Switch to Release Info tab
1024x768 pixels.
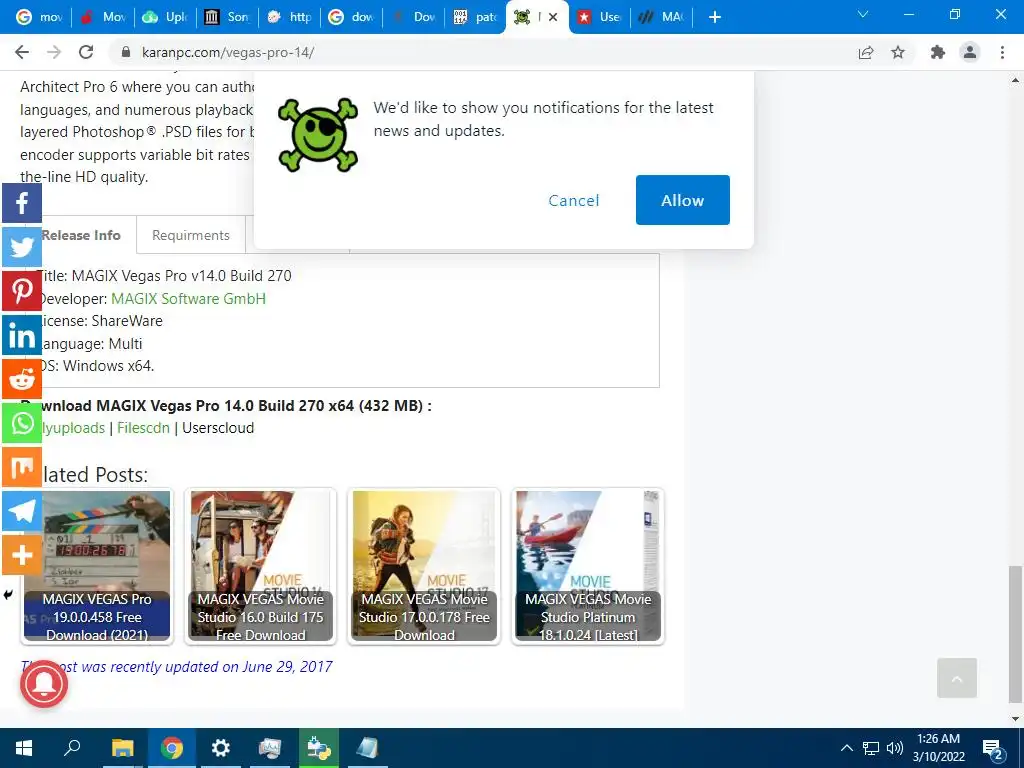(81, 235)
